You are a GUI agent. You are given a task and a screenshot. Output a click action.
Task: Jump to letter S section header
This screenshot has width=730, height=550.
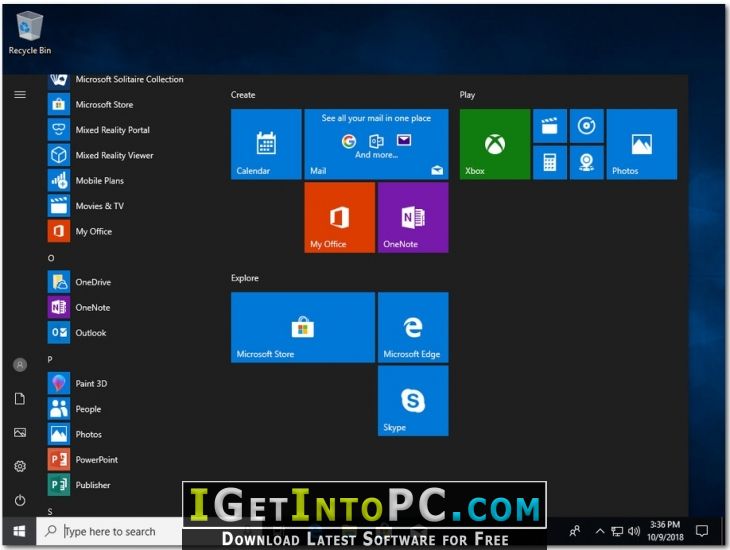coord(50,511)
